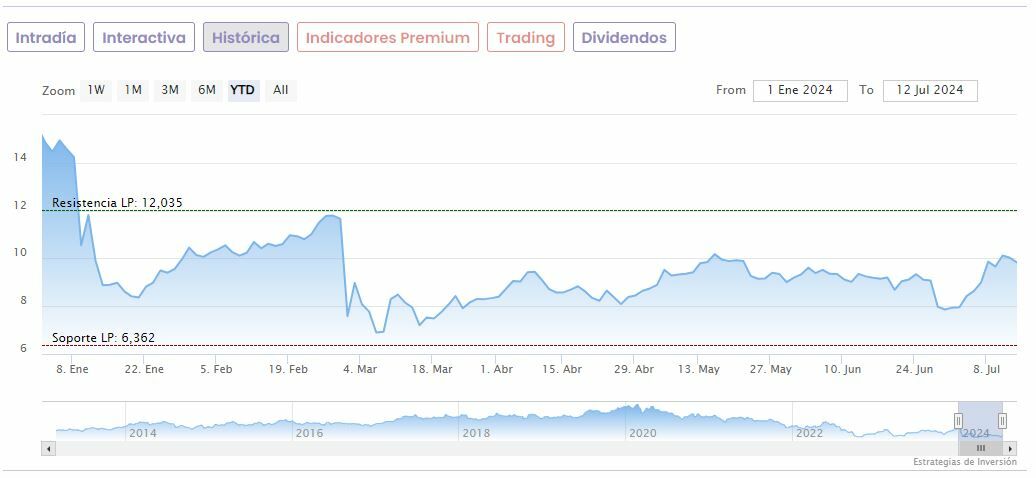Image resolution: width=1036 pixels, height=478 pixels.
Task: Click the navigator scrollbar right arrow
Action: [x=1010, y=448]
